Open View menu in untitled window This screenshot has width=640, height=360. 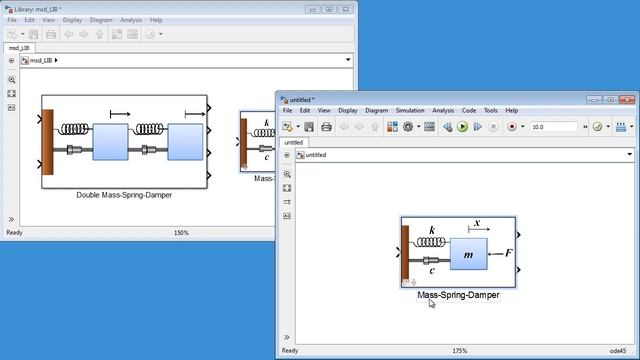click(x=324, y=110)
